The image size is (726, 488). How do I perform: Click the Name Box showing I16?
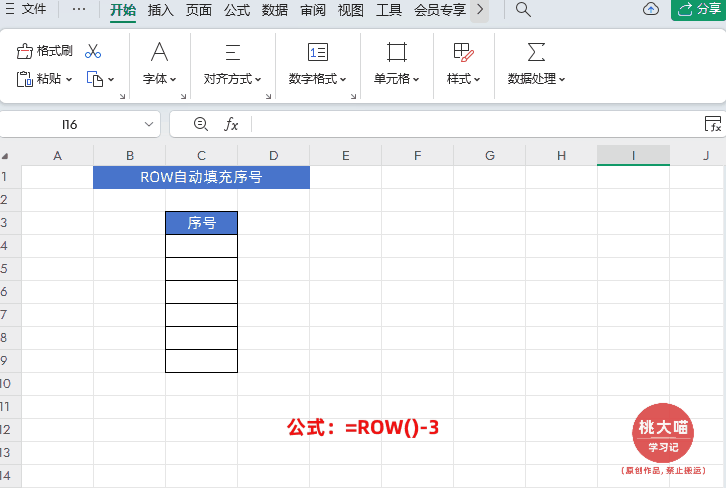[x=69, y=125]
